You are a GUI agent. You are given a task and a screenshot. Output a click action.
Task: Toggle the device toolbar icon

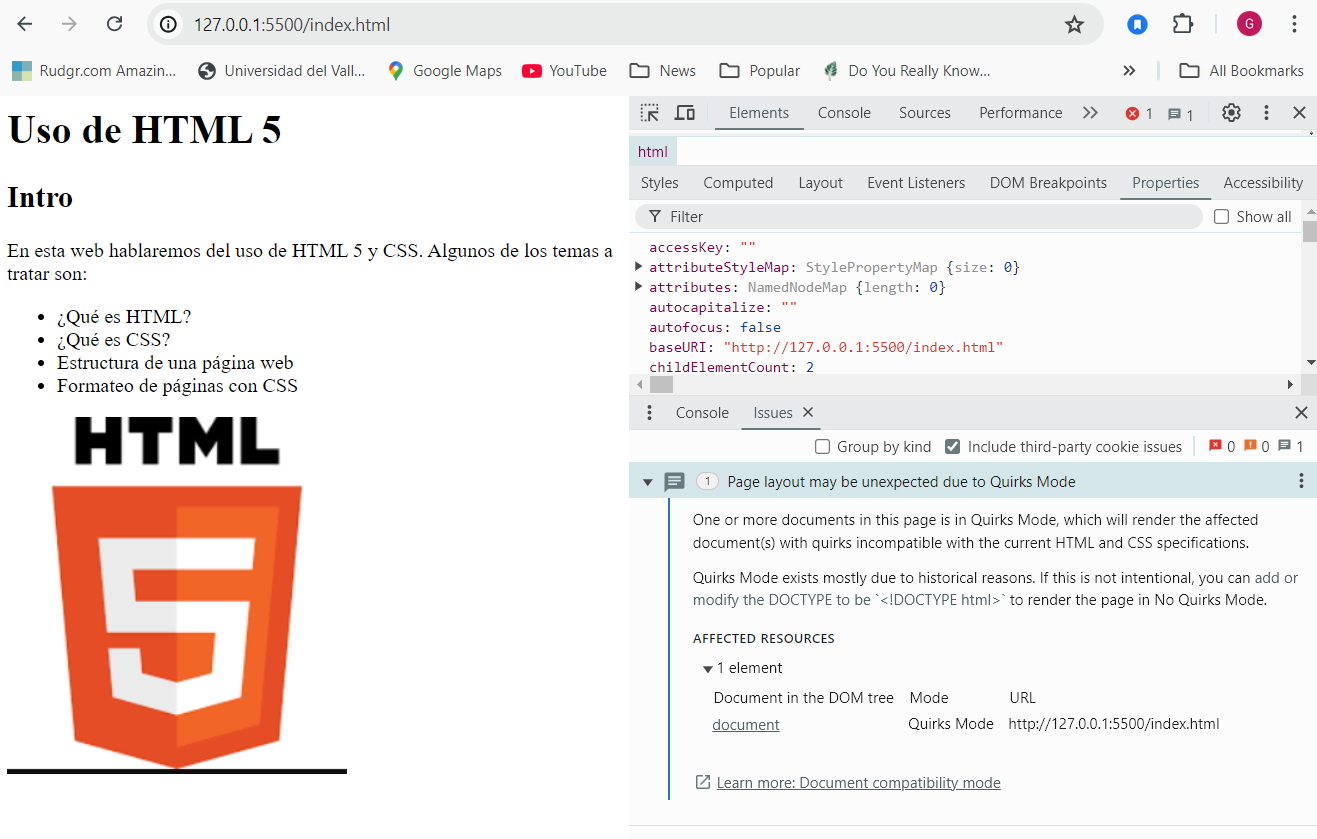tap(685, 113)
